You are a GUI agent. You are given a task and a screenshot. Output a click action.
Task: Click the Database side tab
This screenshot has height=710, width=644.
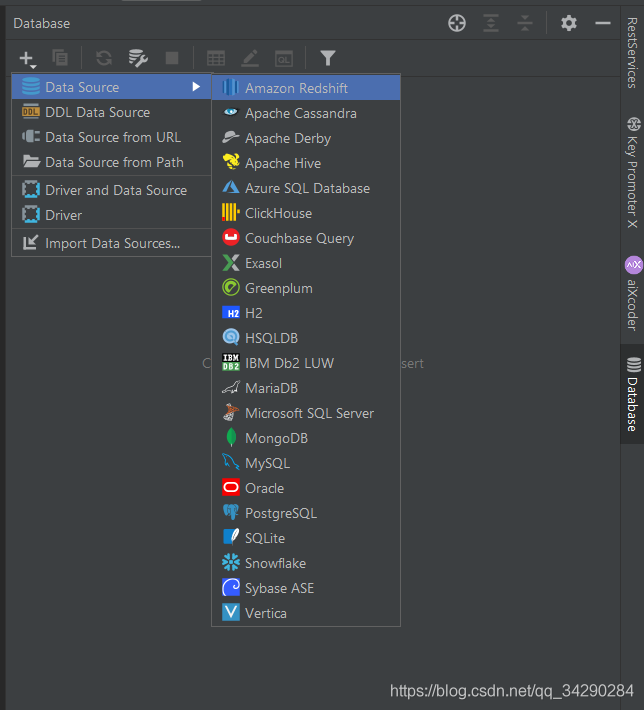[x=632, y=394]
